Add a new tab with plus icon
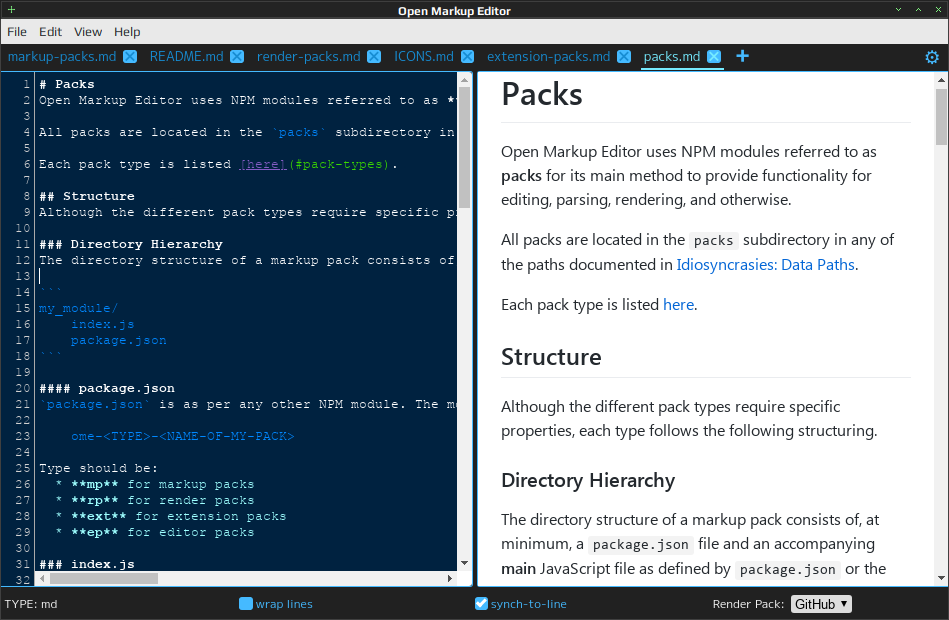The height and width of the screenshot is (620, 949). 743,56
